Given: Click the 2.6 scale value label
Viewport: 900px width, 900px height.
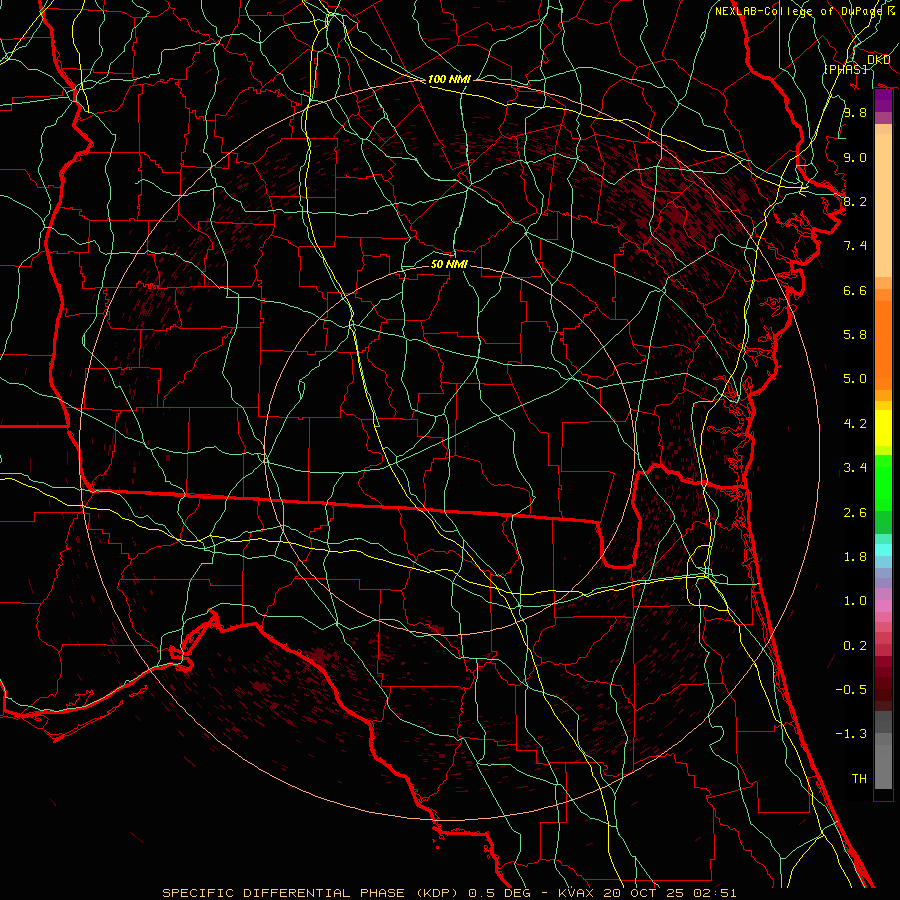Looking at the screenshot, I should coord(854,512).
